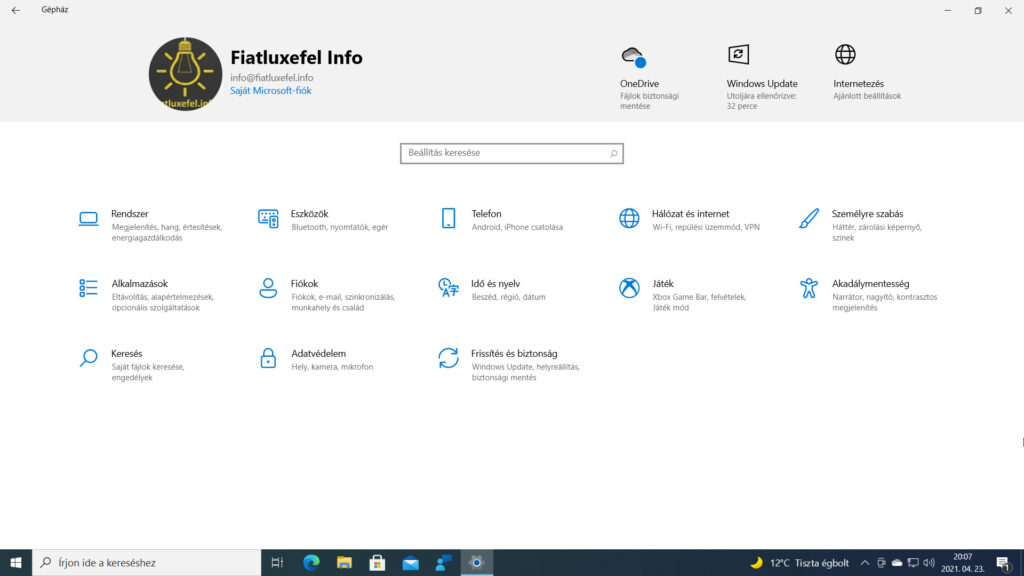
Task: Click the search magnifier in Beállítás keresése box
Action: coord(613,153)
